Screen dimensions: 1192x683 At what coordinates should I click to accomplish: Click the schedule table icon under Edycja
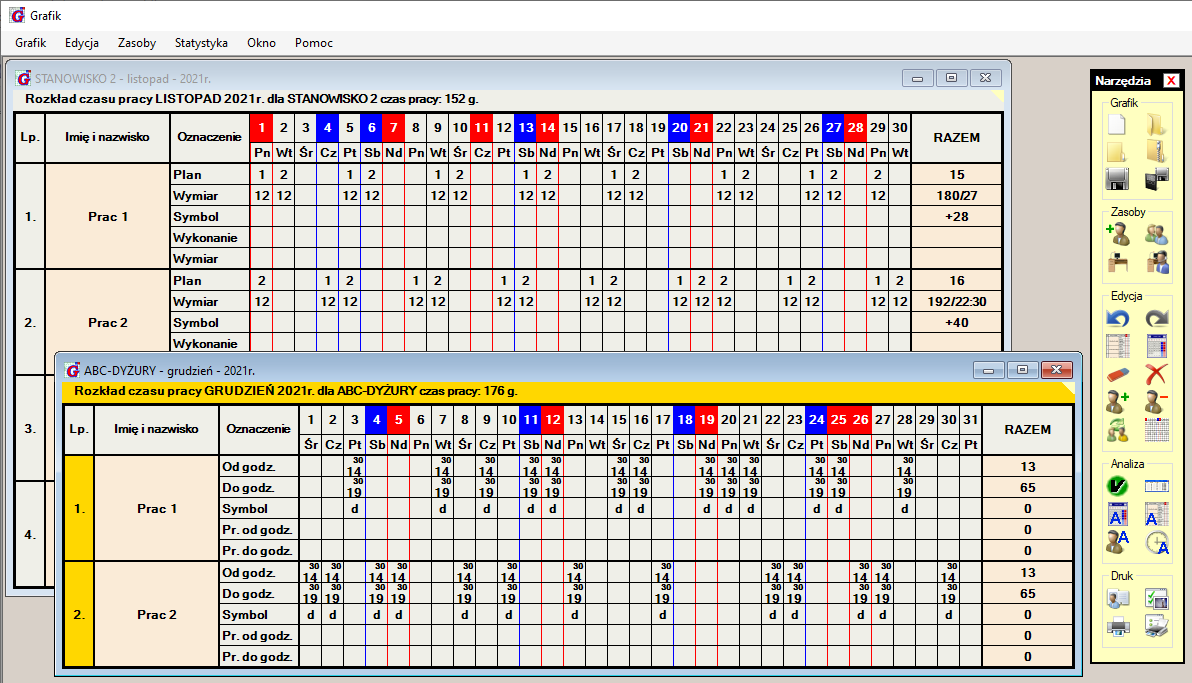click(1117, 346)
